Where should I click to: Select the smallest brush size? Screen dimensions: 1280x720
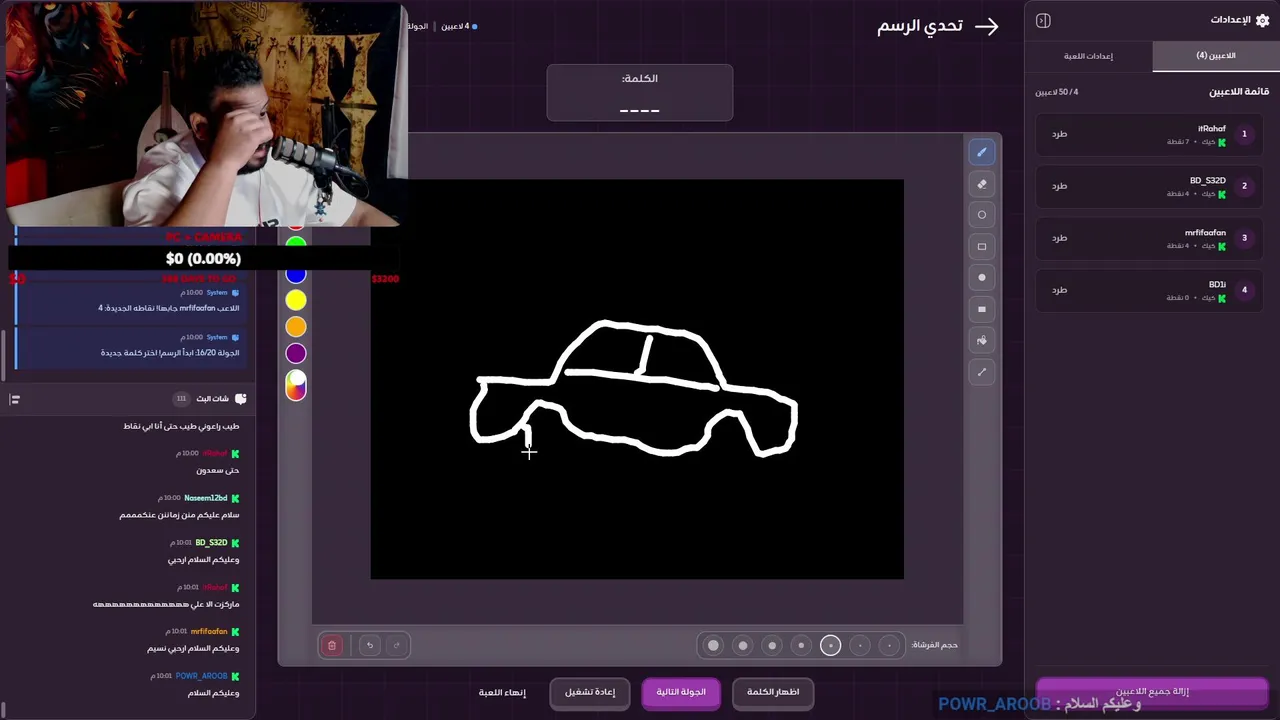[x=889, y=645]
